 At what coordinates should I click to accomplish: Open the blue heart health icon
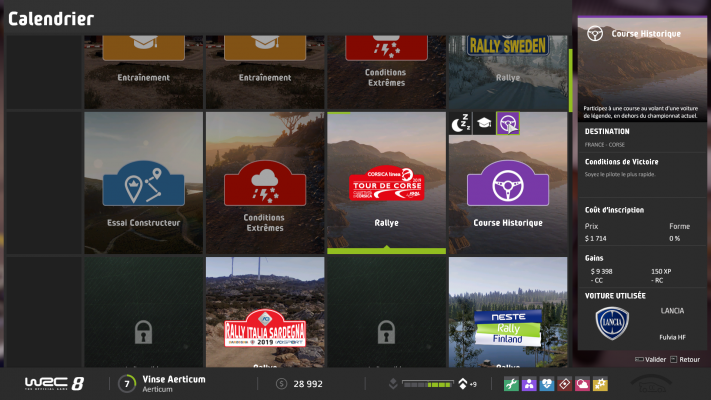(x=547, y=384)
